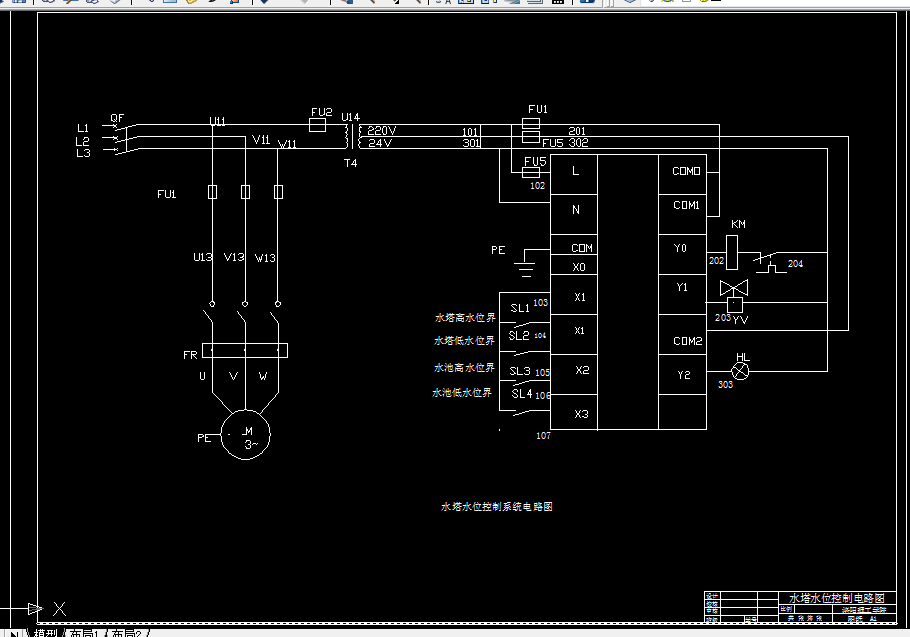
Task: Switch to the 模型 model tab
Action: 45,632
